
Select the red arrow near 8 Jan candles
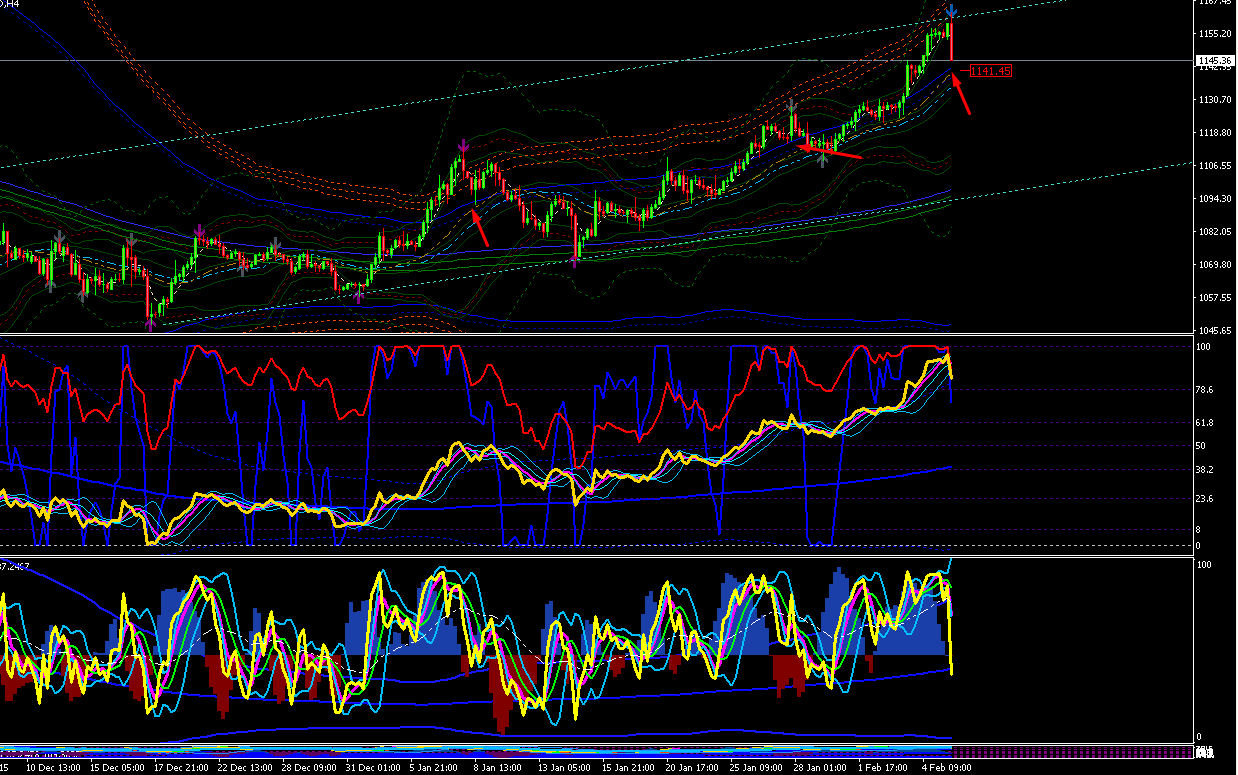point(479,227)
